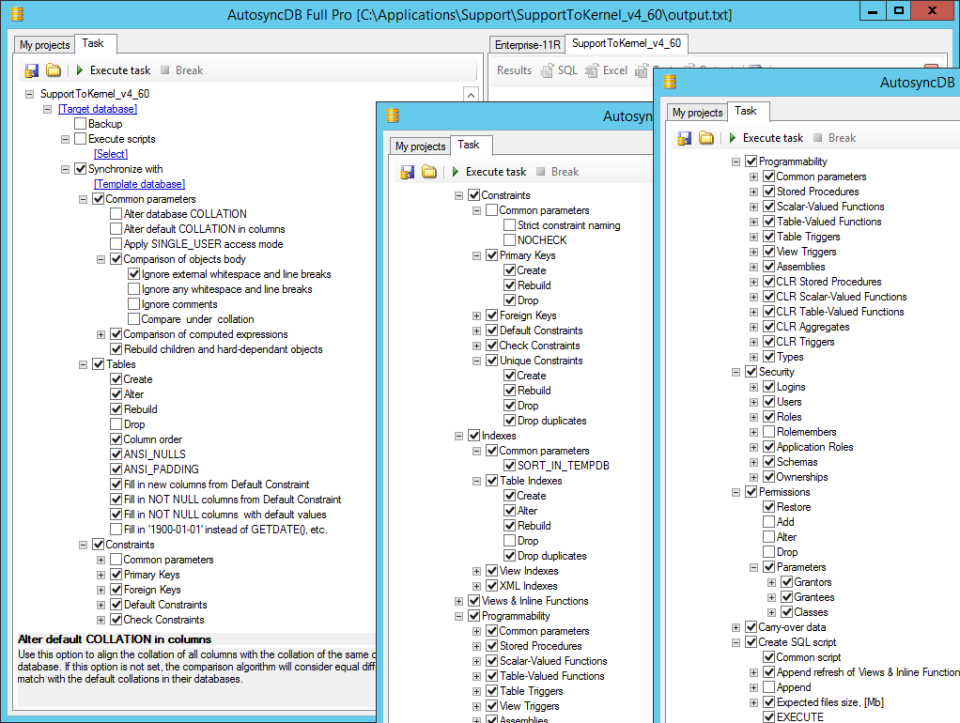Click the tree scrollbar up arrow

pyautogui.click(x=470, y=92)
